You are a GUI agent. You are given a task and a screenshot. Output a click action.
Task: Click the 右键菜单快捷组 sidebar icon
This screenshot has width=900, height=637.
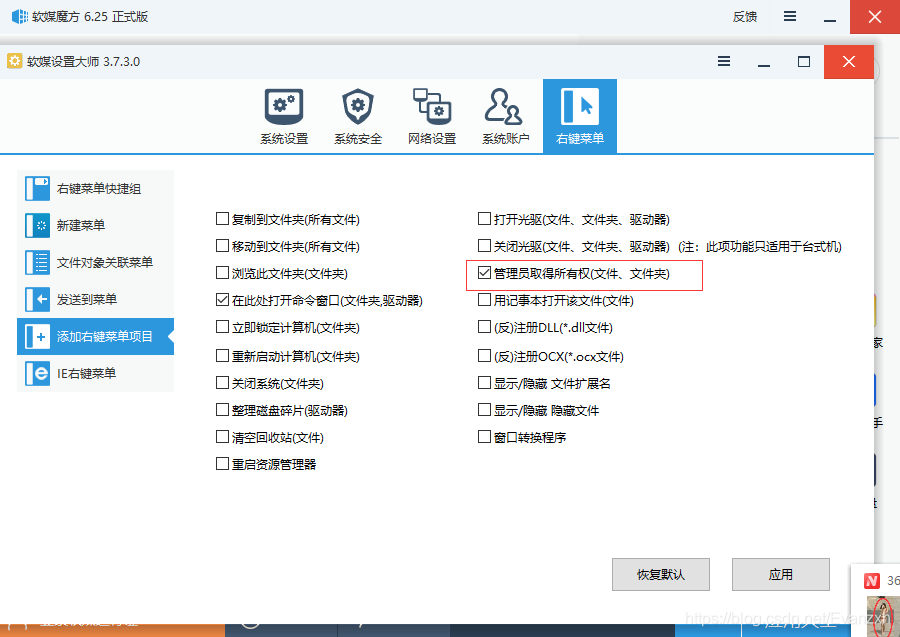[37, 188]
